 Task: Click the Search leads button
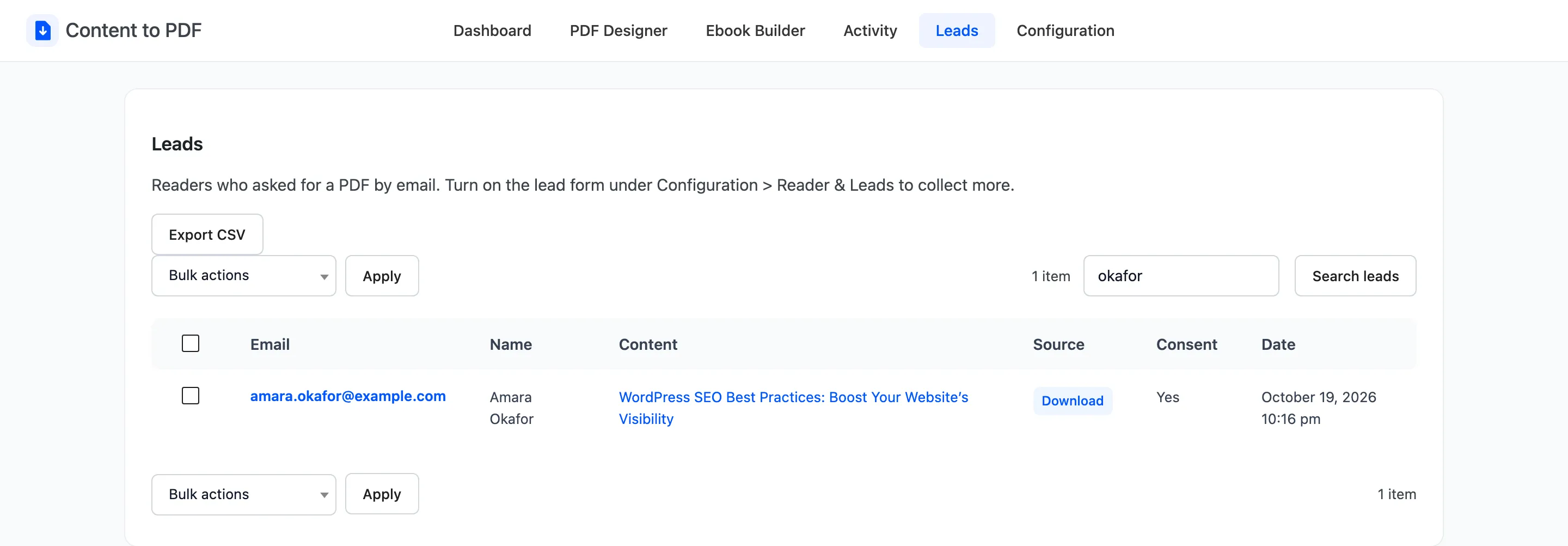tap(1355, 276)
